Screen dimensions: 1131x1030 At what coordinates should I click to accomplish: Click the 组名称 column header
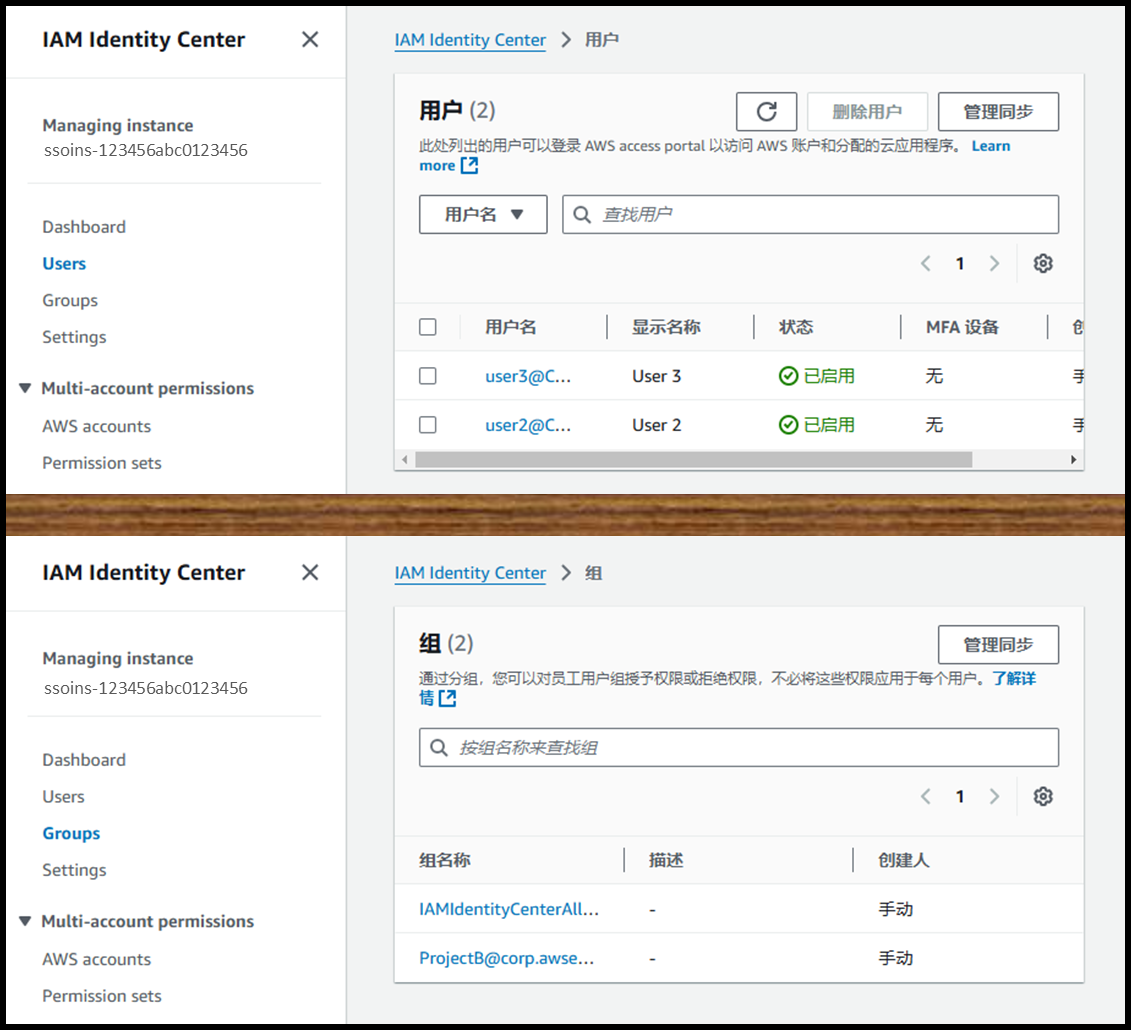[445, 860]
